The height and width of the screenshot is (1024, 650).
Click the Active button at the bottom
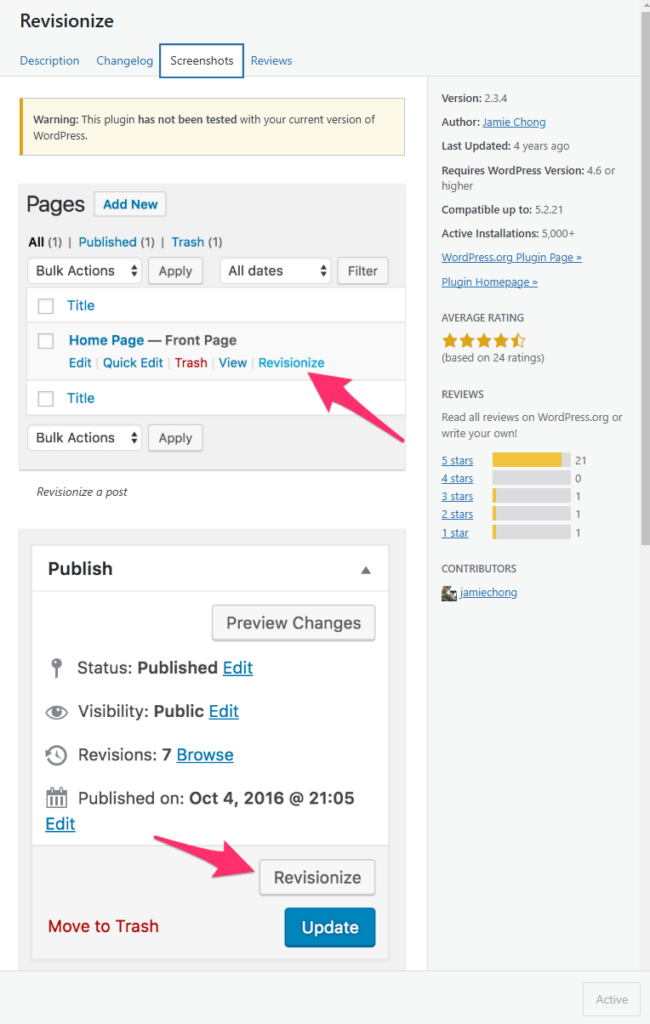pyautogui.click(x=611, y=999)
